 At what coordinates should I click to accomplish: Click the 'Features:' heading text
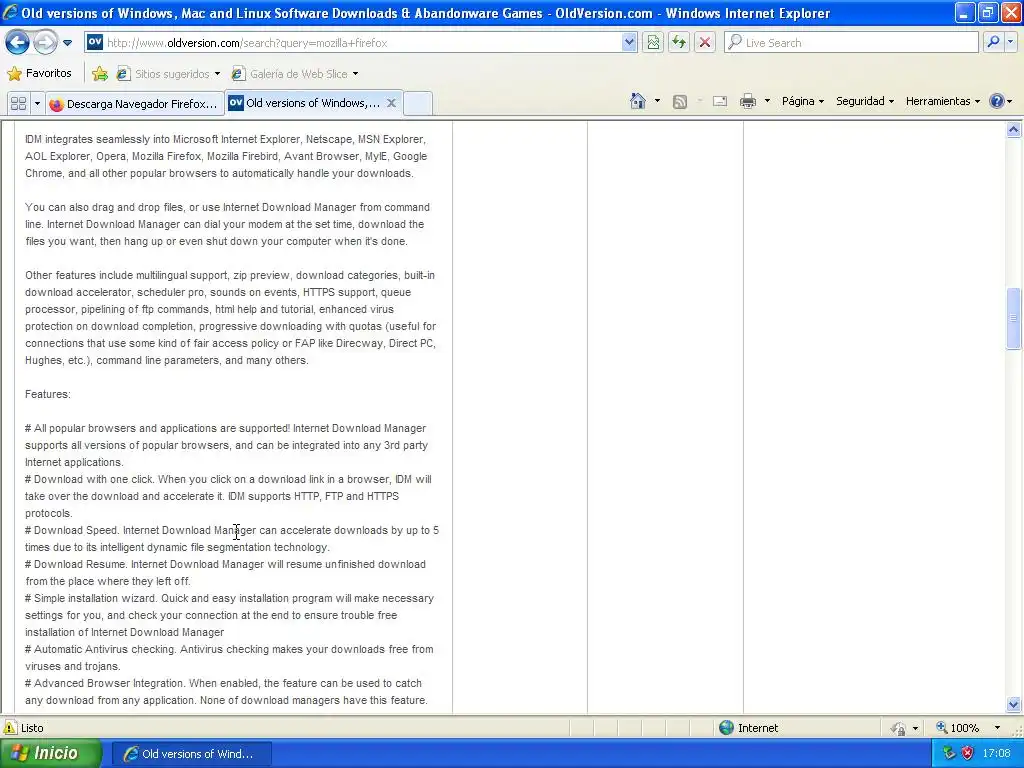(x=48, y=394)
